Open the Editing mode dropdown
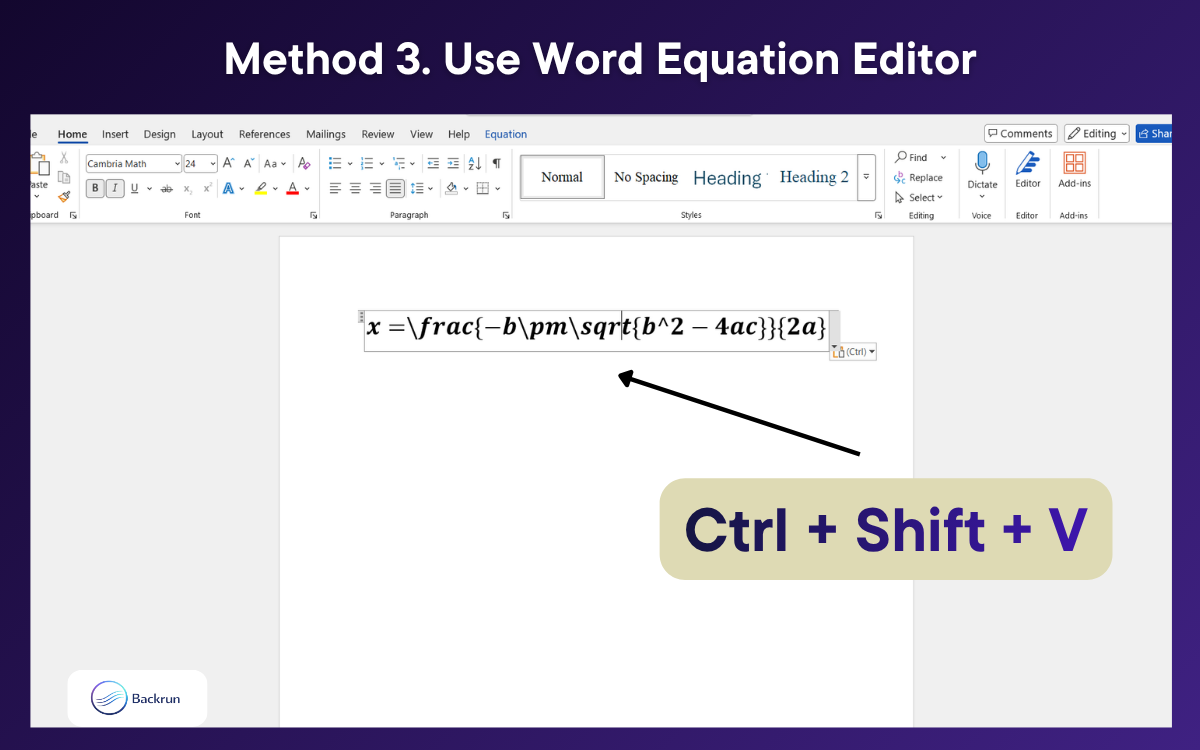The width and height of the screenshot is (1200, 750). (1097, 133)
